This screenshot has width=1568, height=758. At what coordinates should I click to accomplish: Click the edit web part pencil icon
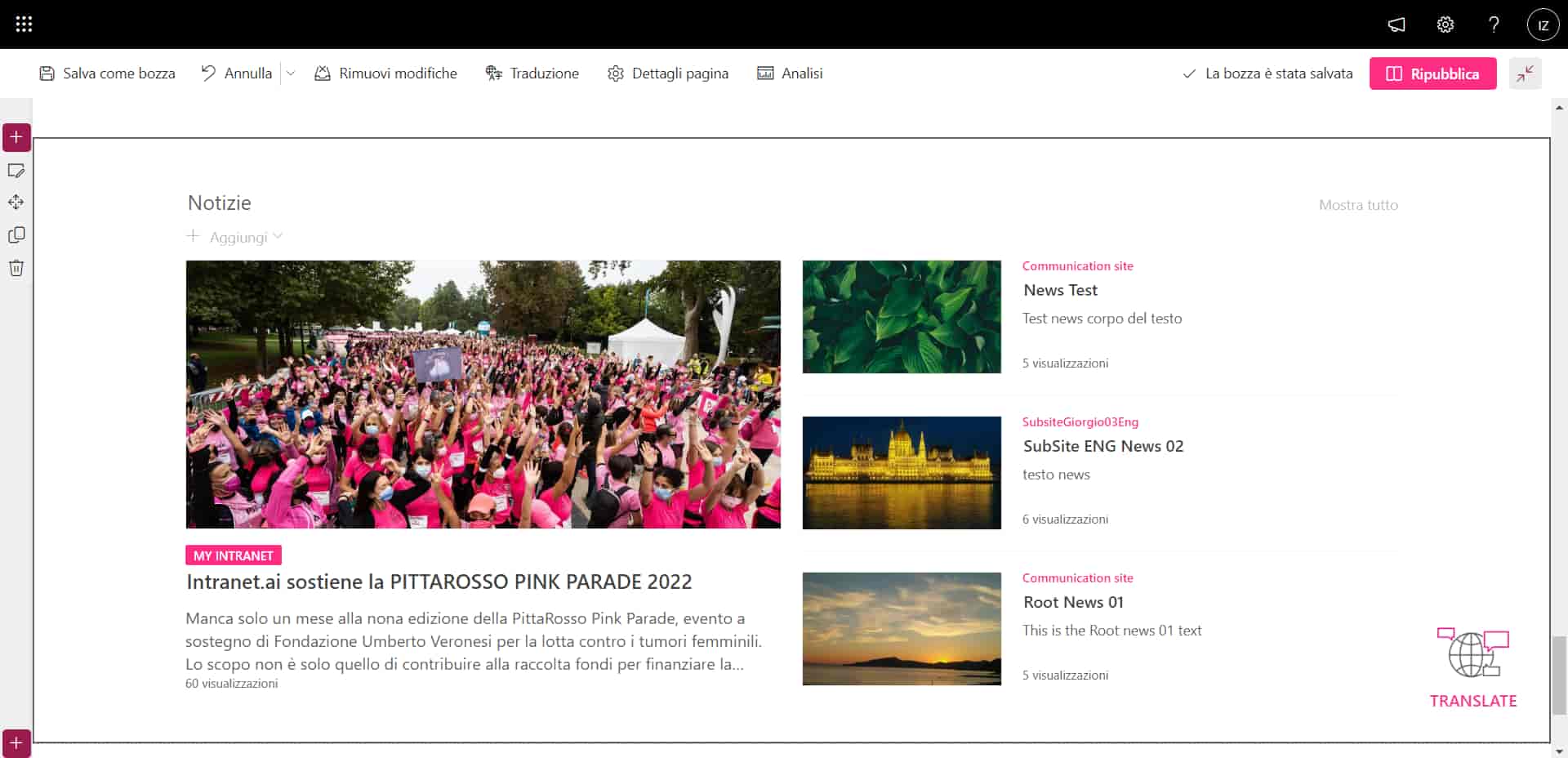coord(16,171)
